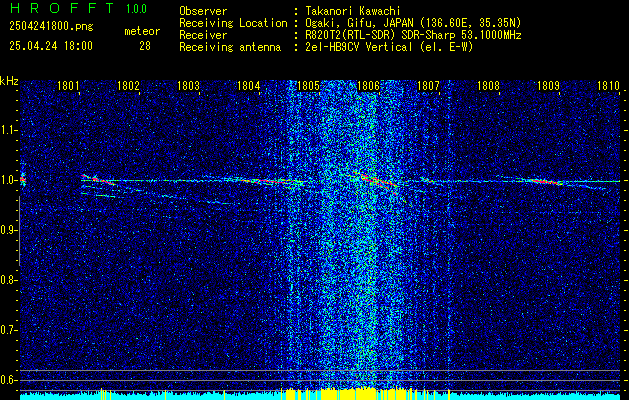The image size is (629, 400).
Task: Click the 0.7 kHz axis label
Action: click(x=9, y=330)
